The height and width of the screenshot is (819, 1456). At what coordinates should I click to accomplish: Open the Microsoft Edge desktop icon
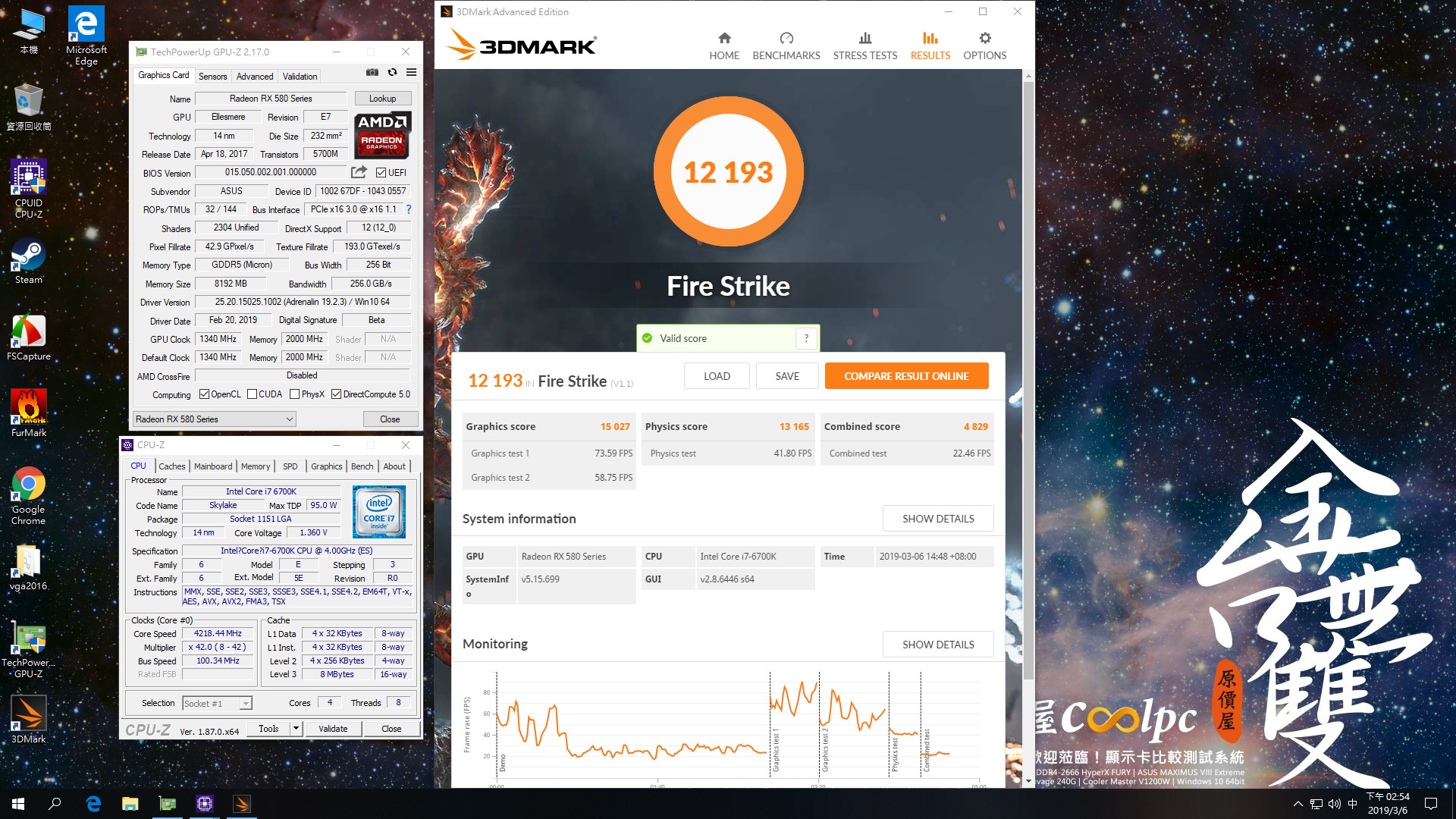pos(86,36)
